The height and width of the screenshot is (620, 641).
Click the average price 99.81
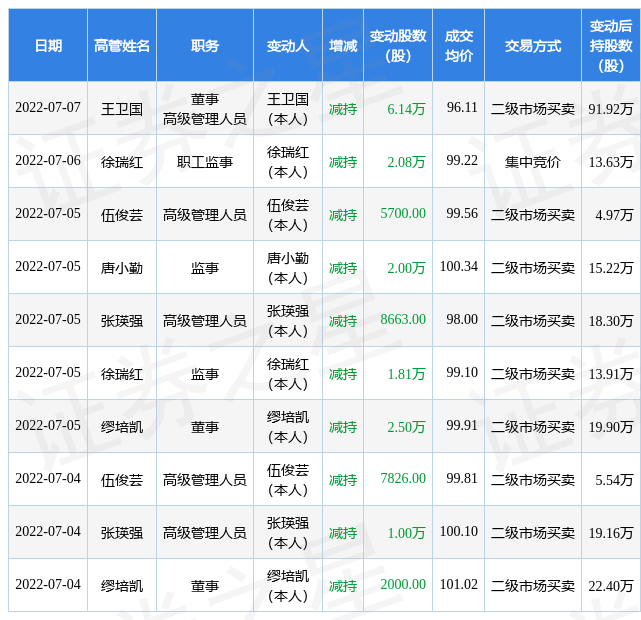click(x=462, y=478)
